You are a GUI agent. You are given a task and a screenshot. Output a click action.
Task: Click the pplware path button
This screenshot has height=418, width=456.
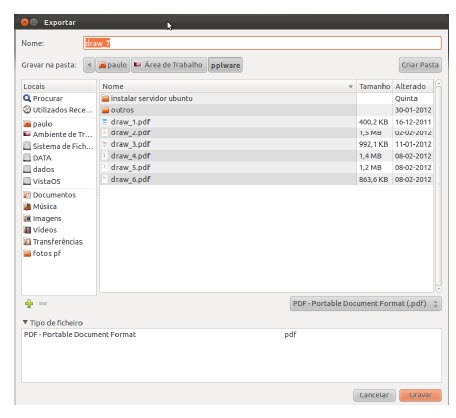(x=225, y=65)
